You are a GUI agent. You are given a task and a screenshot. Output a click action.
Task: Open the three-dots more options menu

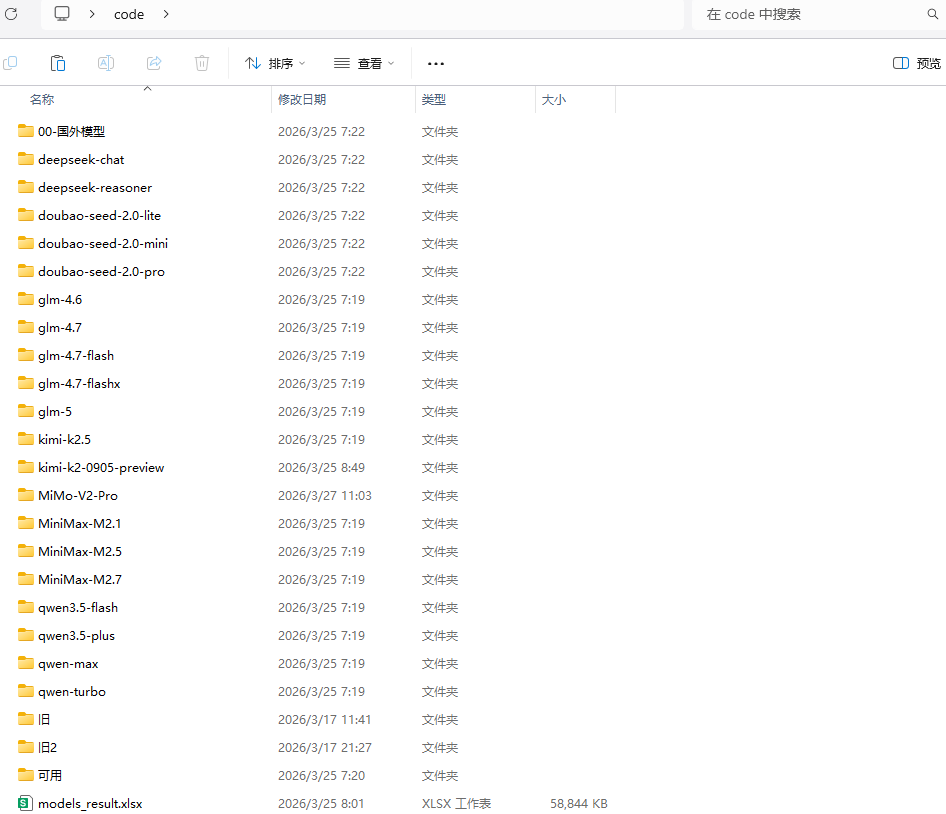(x=436, y=63)
